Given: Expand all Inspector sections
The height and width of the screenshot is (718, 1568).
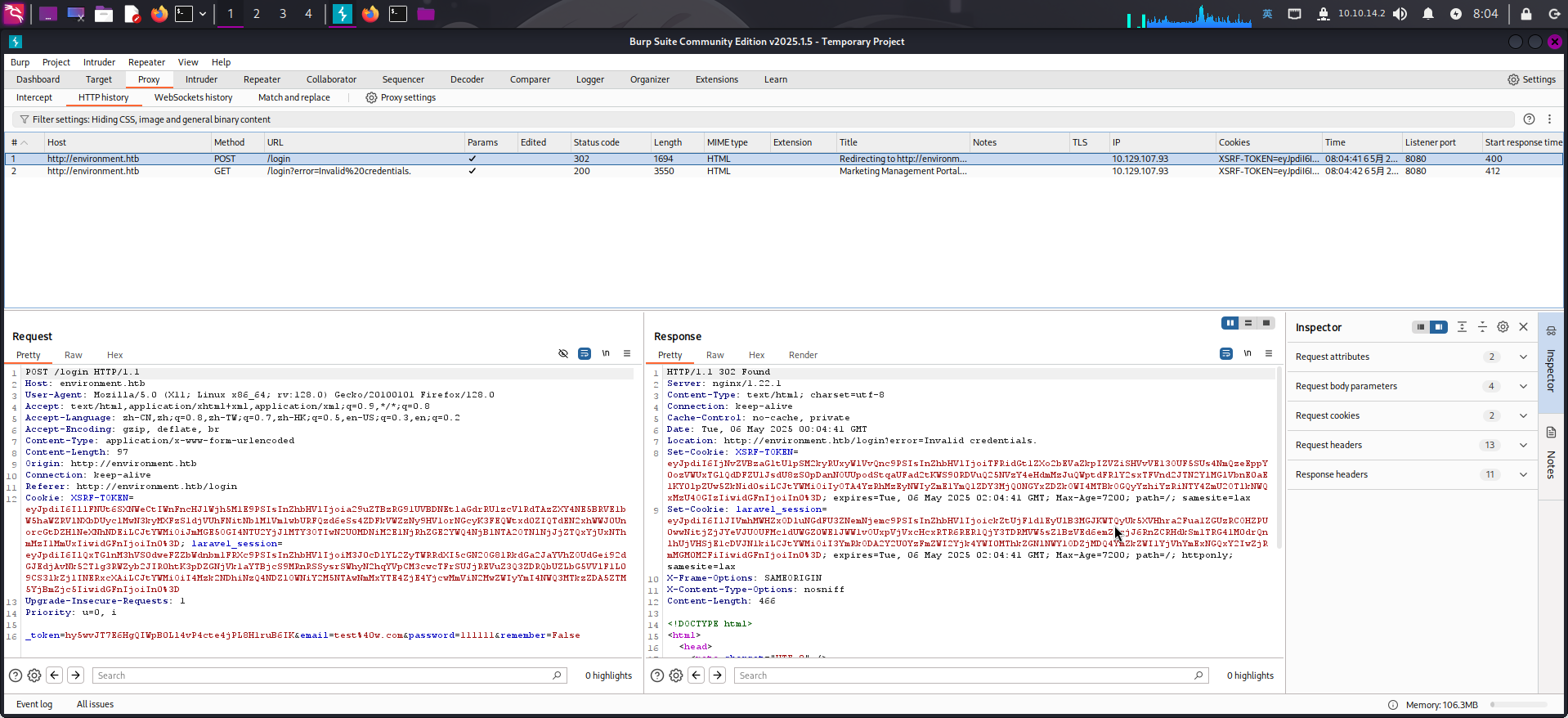Looking at the screenshot, I should (1462, 327).
